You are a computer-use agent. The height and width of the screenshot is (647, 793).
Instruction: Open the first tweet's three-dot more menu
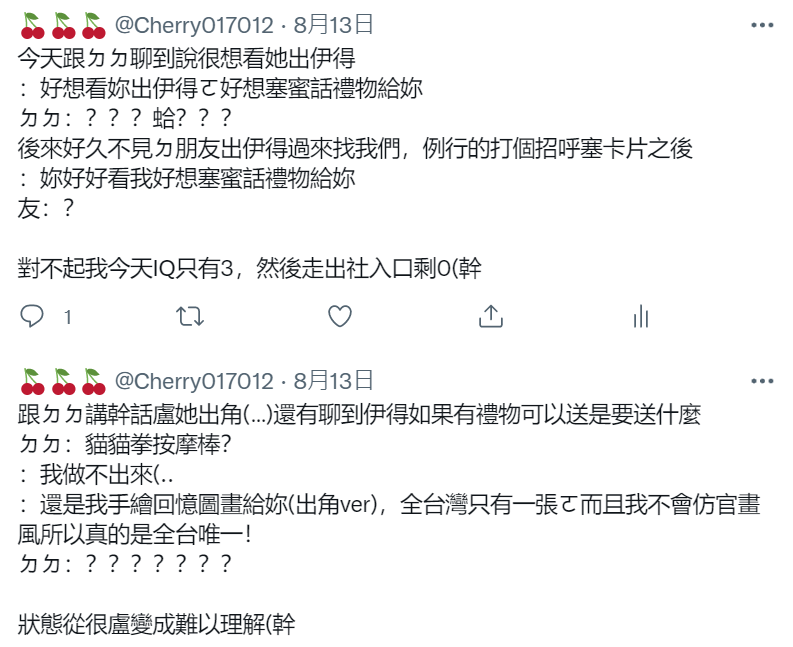tap(762, 25)
